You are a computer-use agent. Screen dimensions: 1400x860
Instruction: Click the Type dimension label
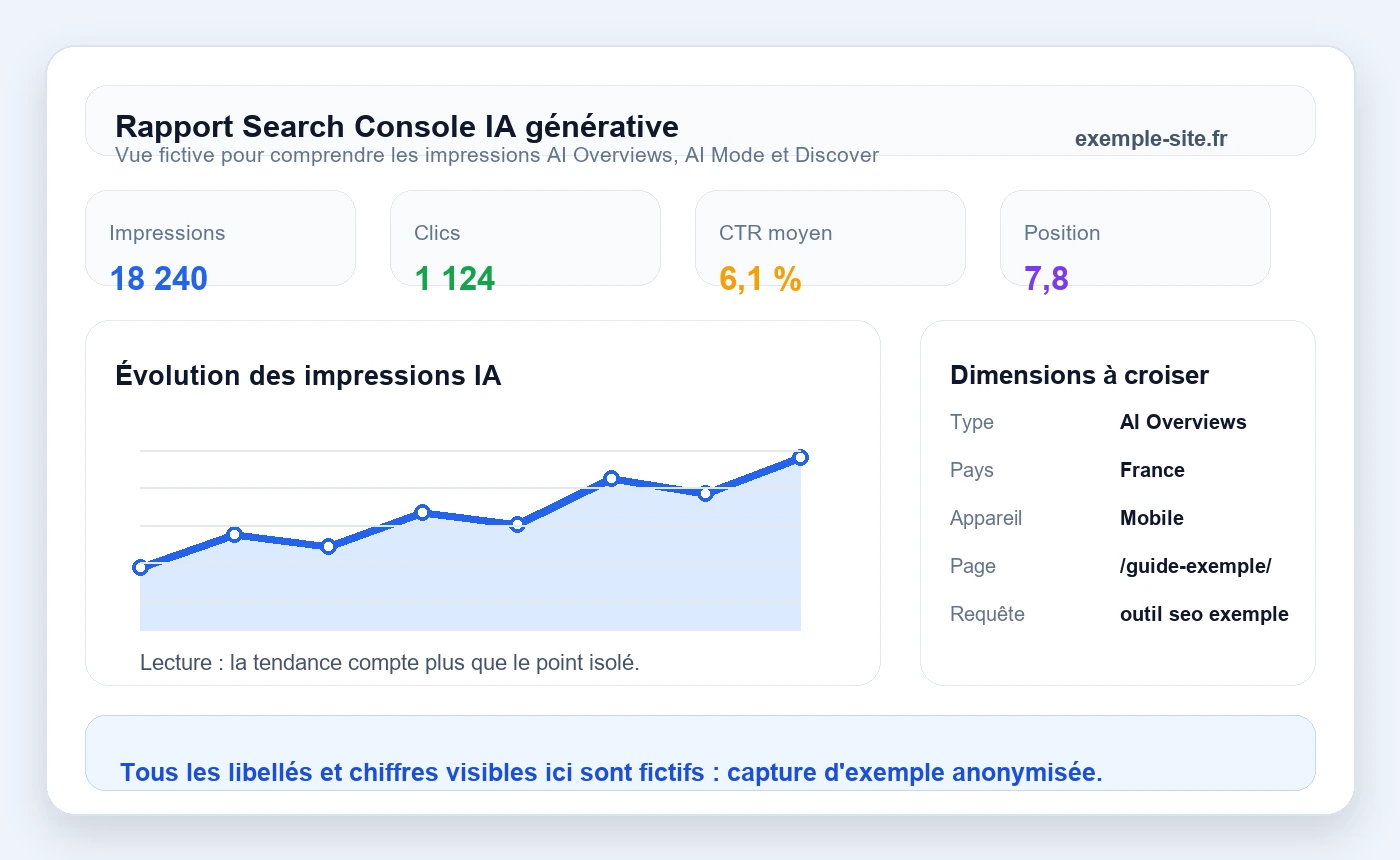(972, 422)
